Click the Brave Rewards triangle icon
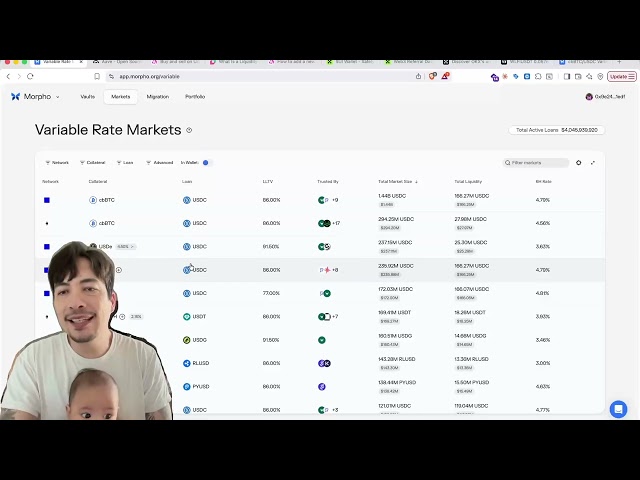This screenshot has height=480, width=640. tap(445, 76)
